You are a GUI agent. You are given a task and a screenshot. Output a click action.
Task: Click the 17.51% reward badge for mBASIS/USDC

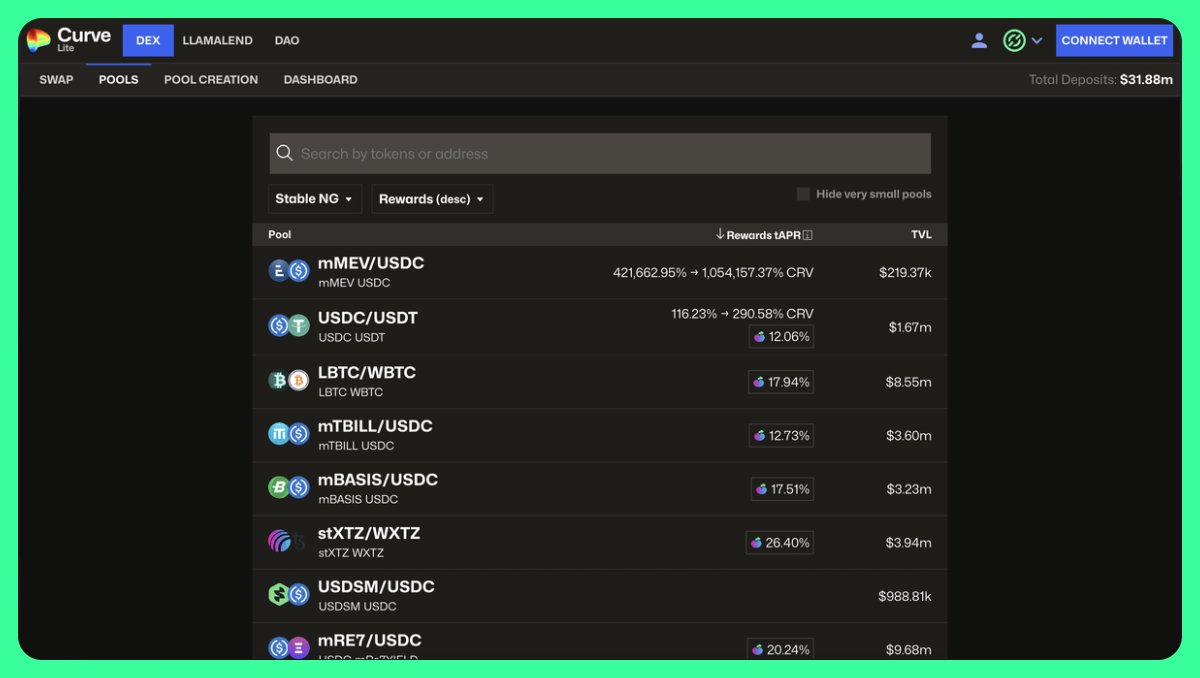click(x=782, y=489)
